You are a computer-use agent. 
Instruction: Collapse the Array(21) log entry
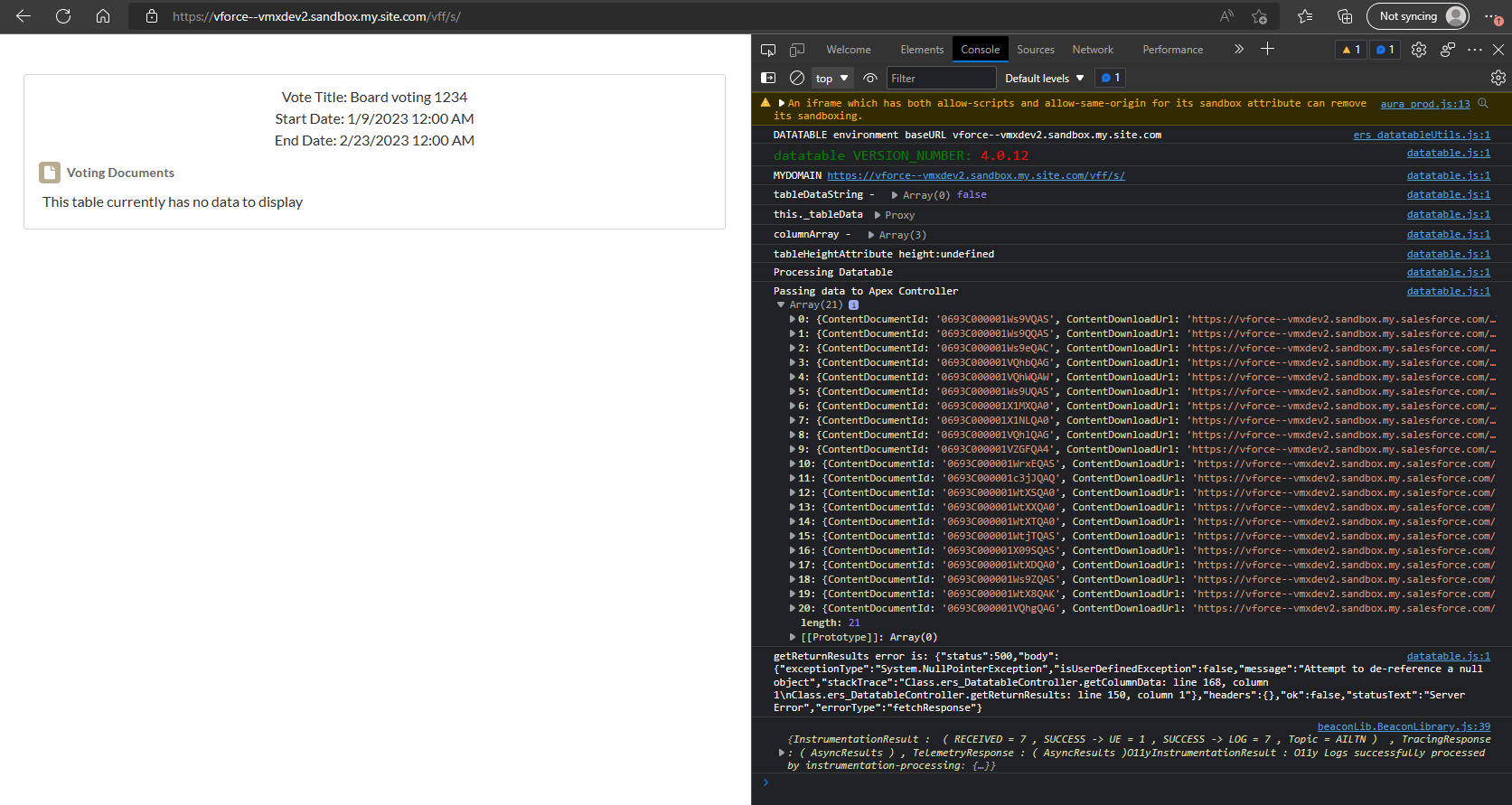click(781, 304)
